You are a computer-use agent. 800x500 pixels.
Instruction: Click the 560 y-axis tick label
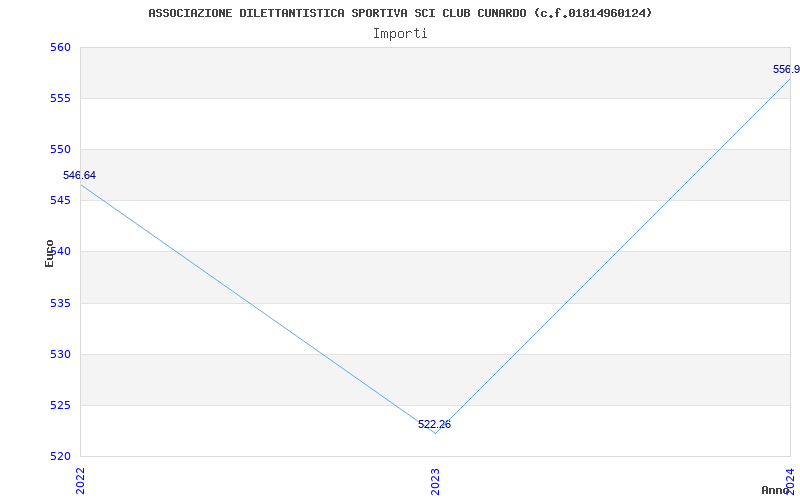pos(60,47)
